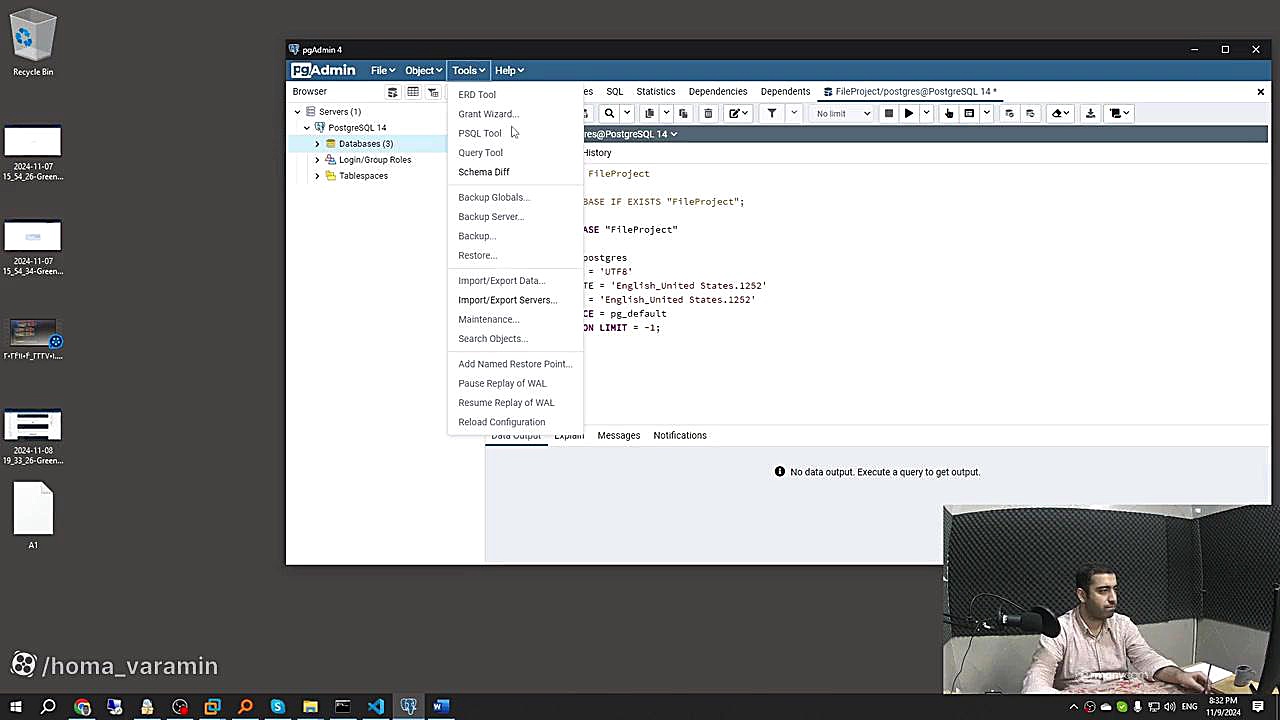Screen dimensions: 1280x720
Task: Open the Copy options dropdown arrow
Action: (x=666, y=113)
